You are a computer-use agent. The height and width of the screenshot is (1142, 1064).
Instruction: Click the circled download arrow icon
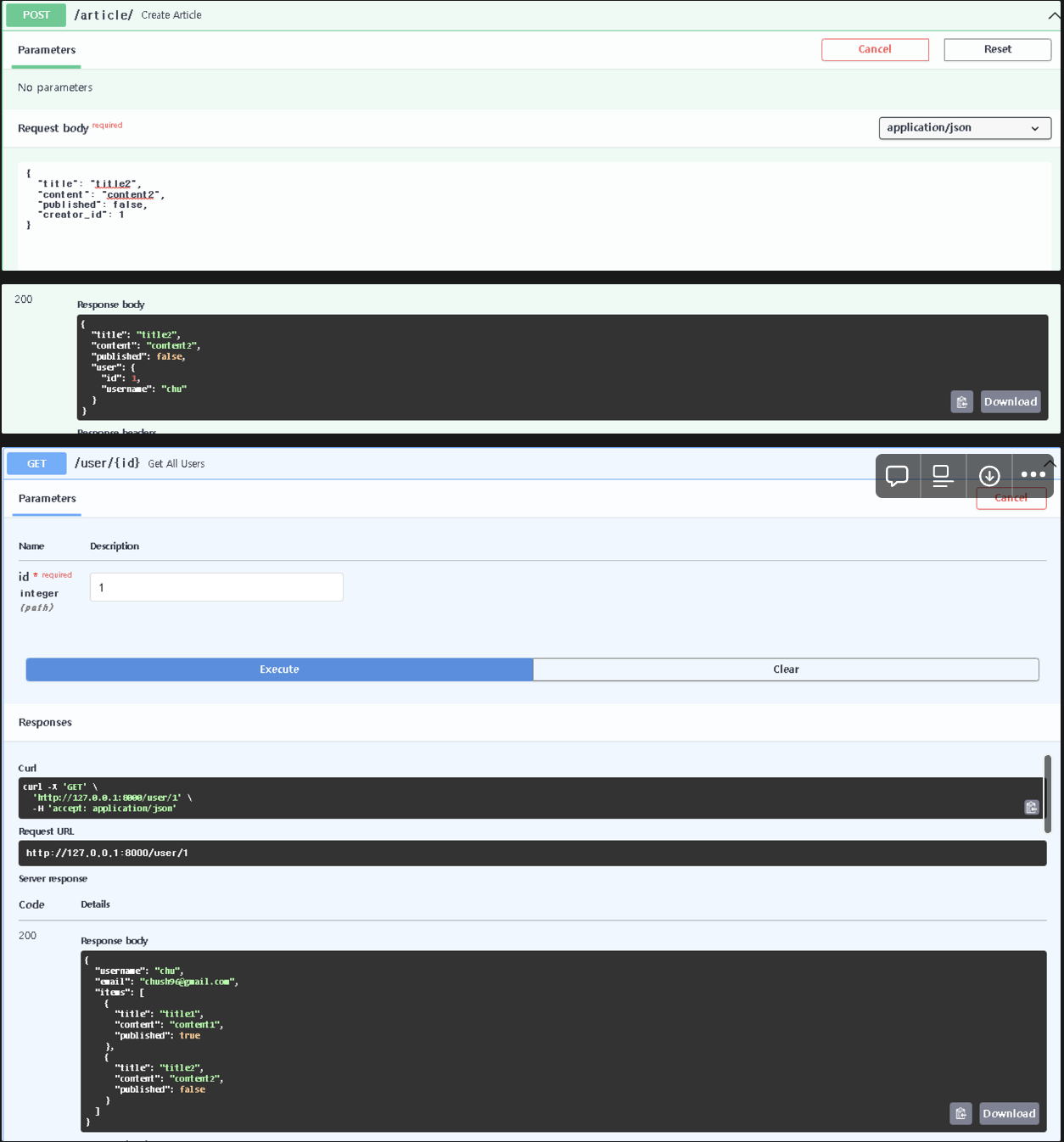(x=989, y=476)
